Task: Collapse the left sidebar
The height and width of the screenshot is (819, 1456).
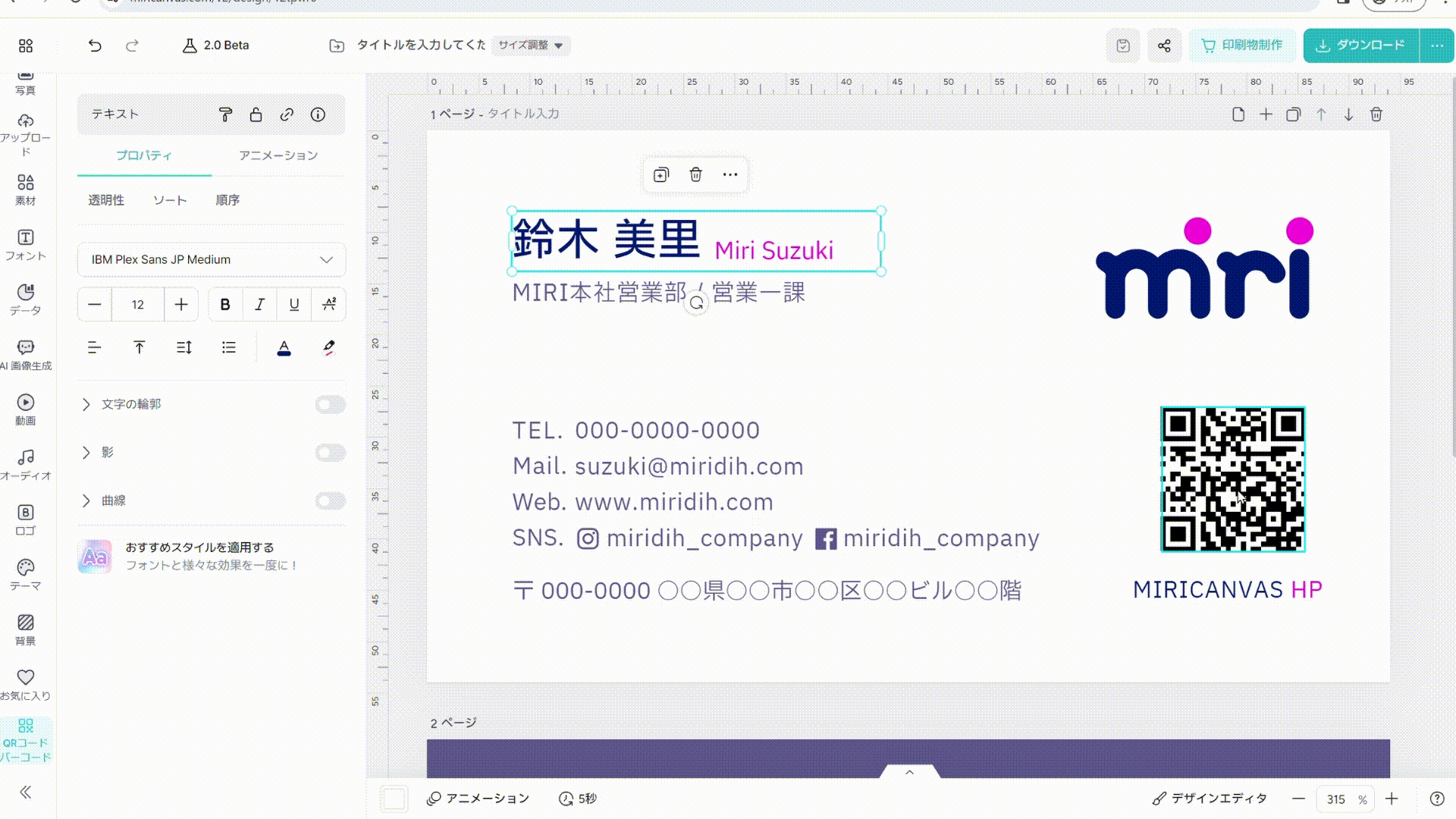Action: pos(26,792)
